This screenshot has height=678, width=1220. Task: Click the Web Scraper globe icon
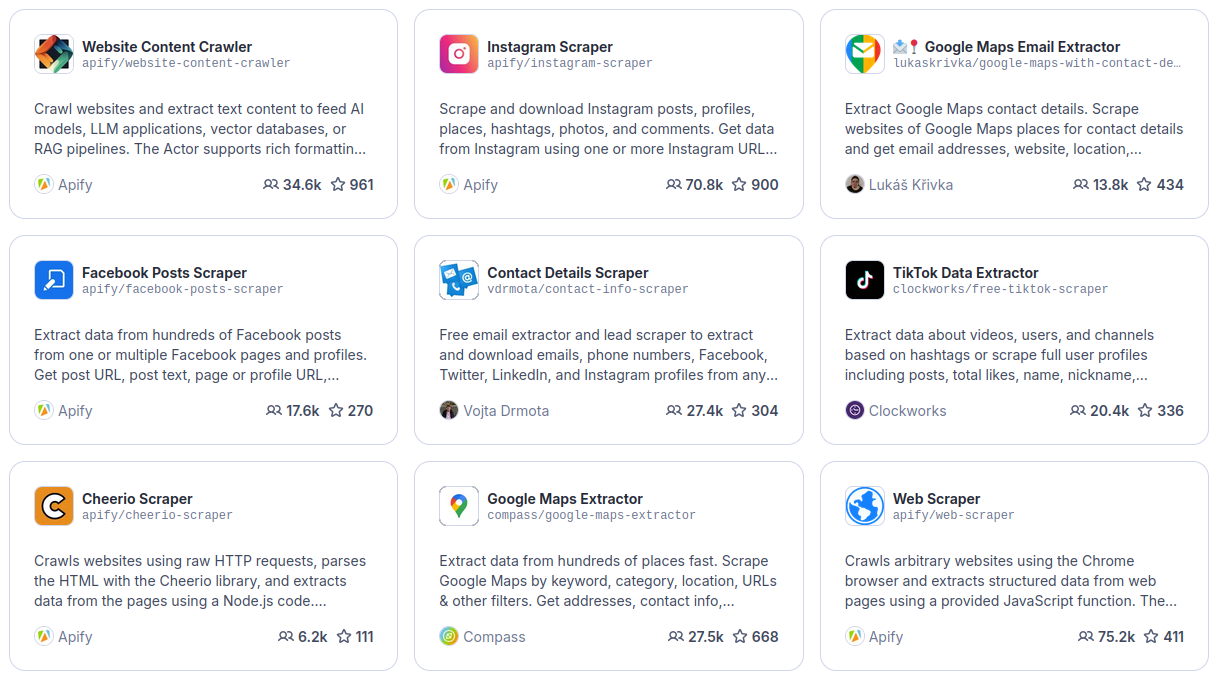[864, 506]
